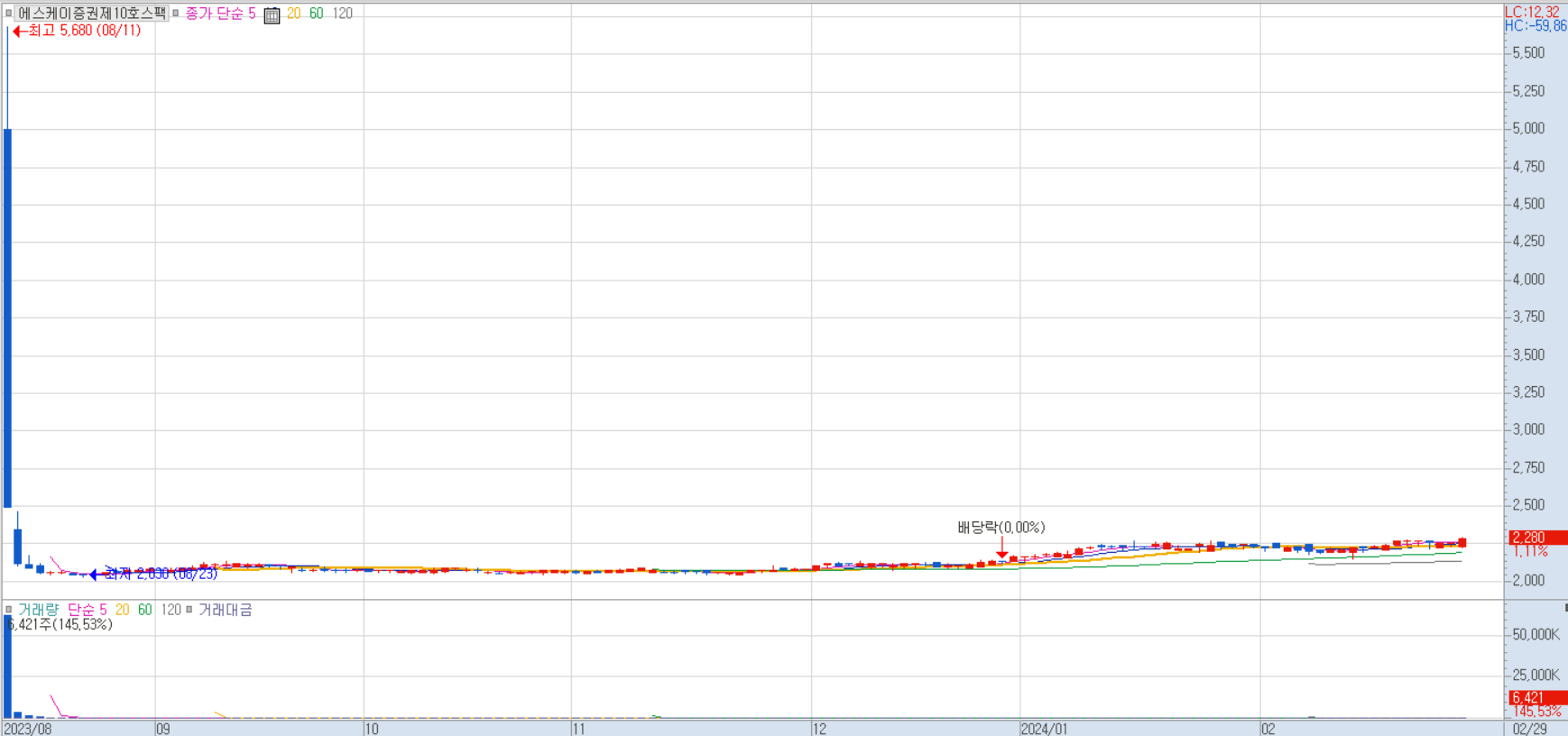Click the small square before 에스케이증권제10호스팩
The width and height of the screenshot is (1568, 736).
tap(8, 14)
